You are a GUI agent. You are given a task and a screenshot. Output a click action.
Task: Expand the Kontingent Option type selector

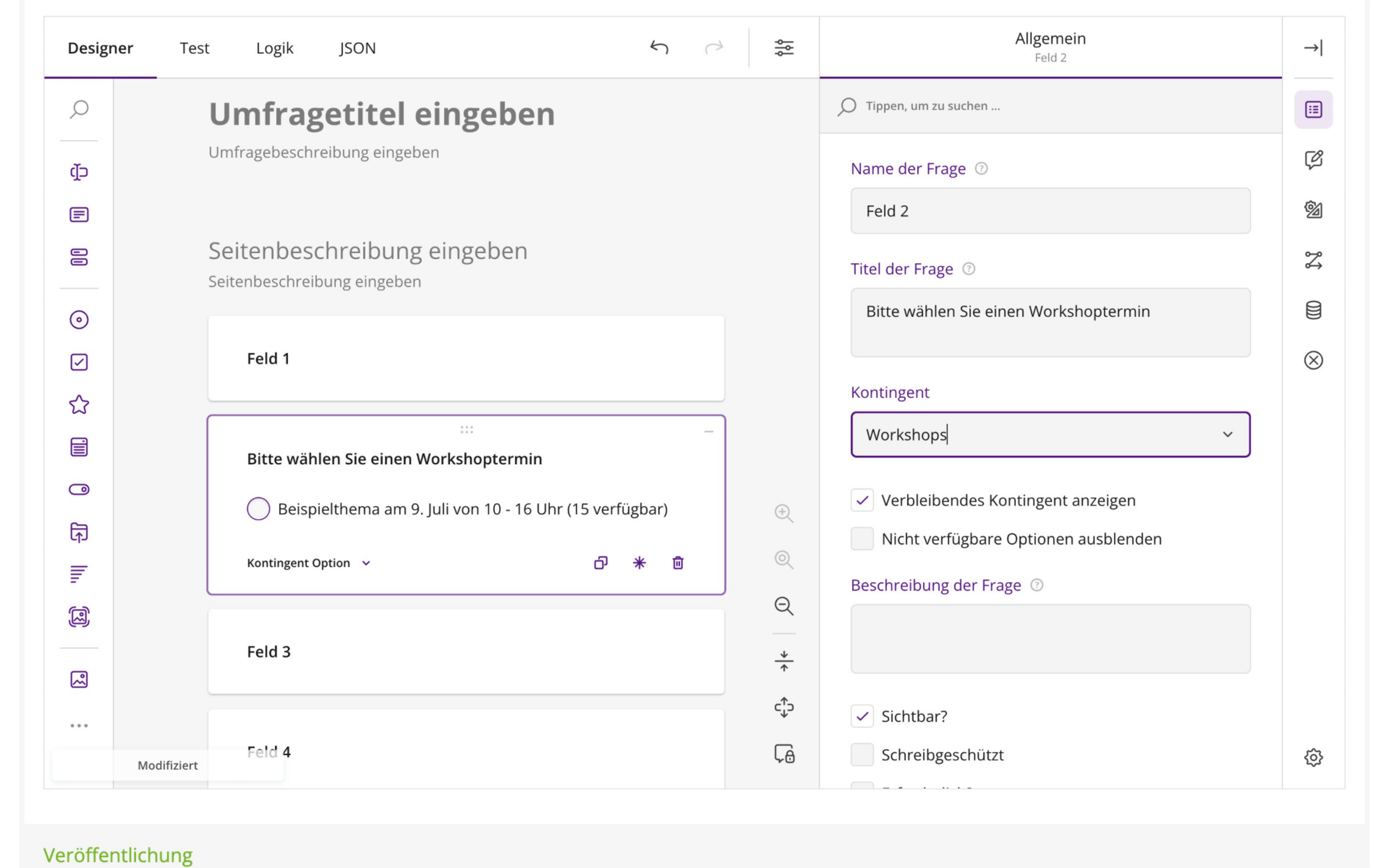(x=309, y=563)
